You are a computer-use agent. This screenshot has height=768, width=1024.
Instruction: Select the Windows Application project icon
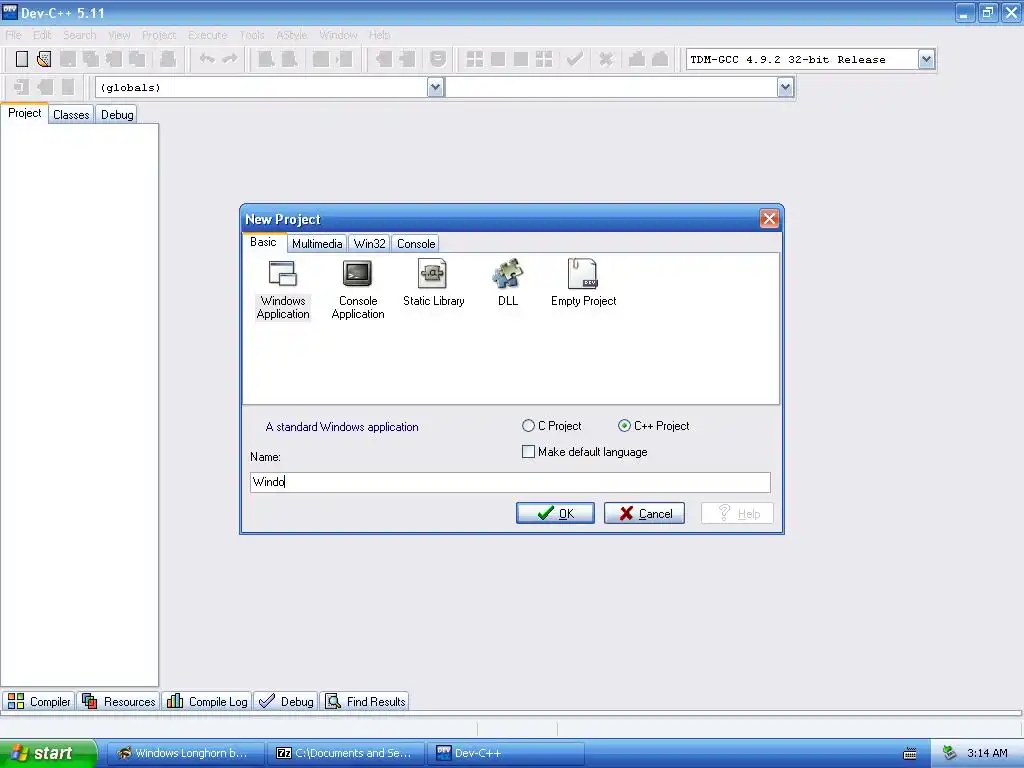(283, 290)
